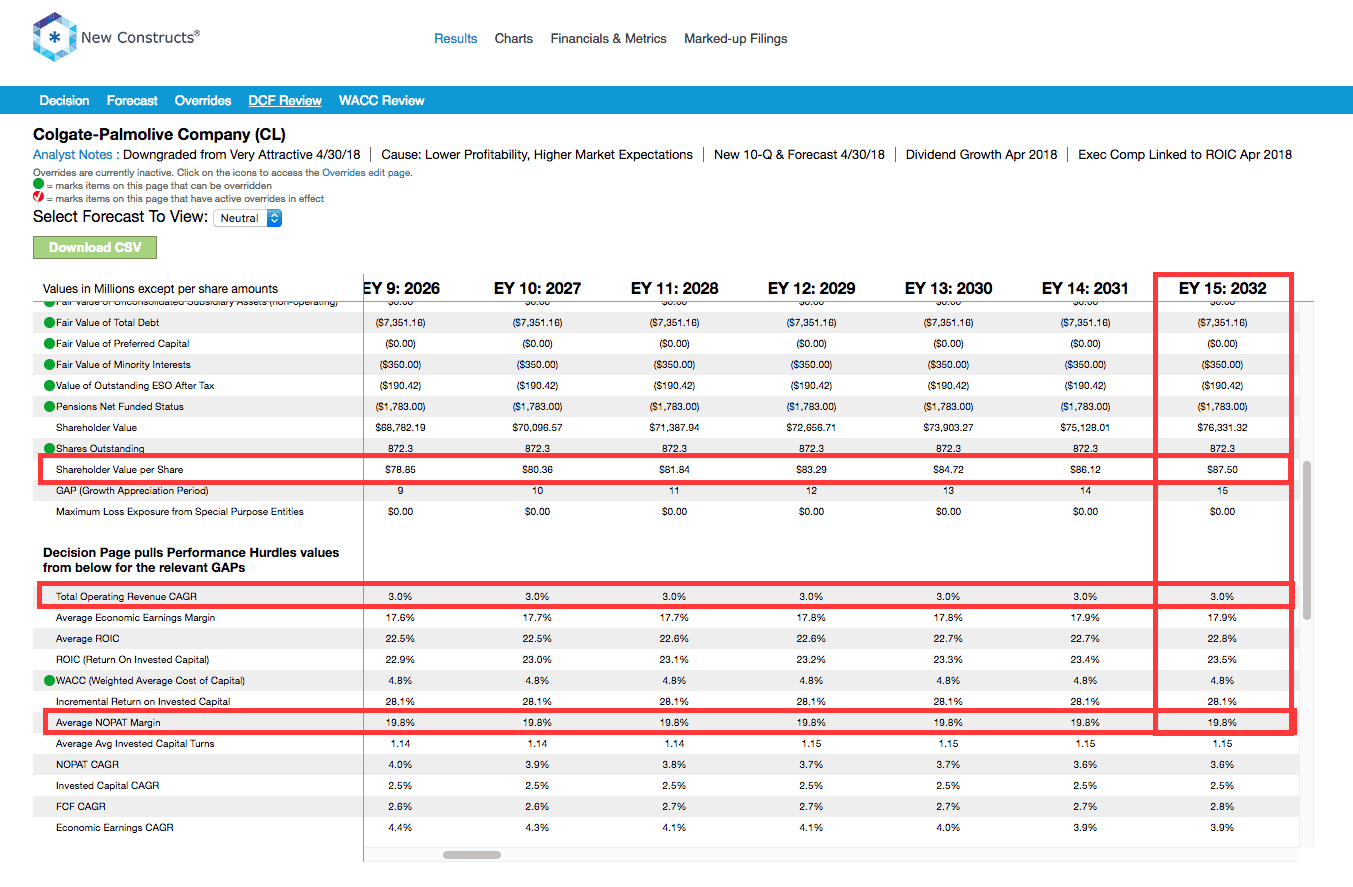Click the Incremental Return on Invested Capital label
This screenshot has width=1353, height=887.
click(143, 702)
